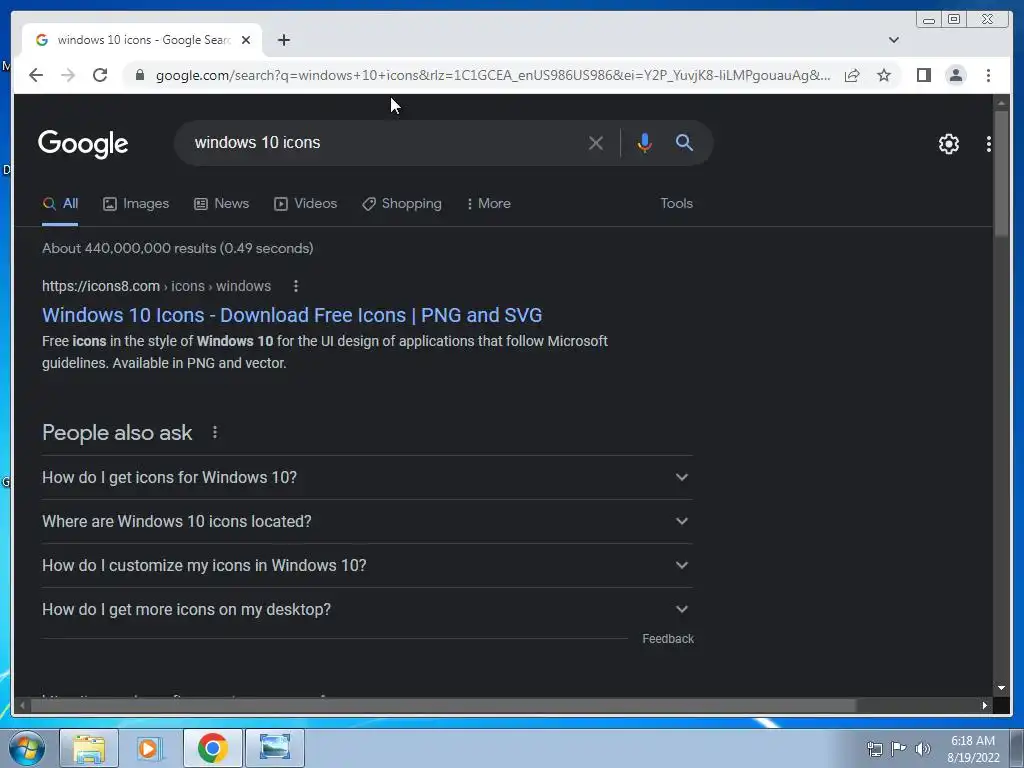Bookmark this tab with the star icon

pos(884,75)
